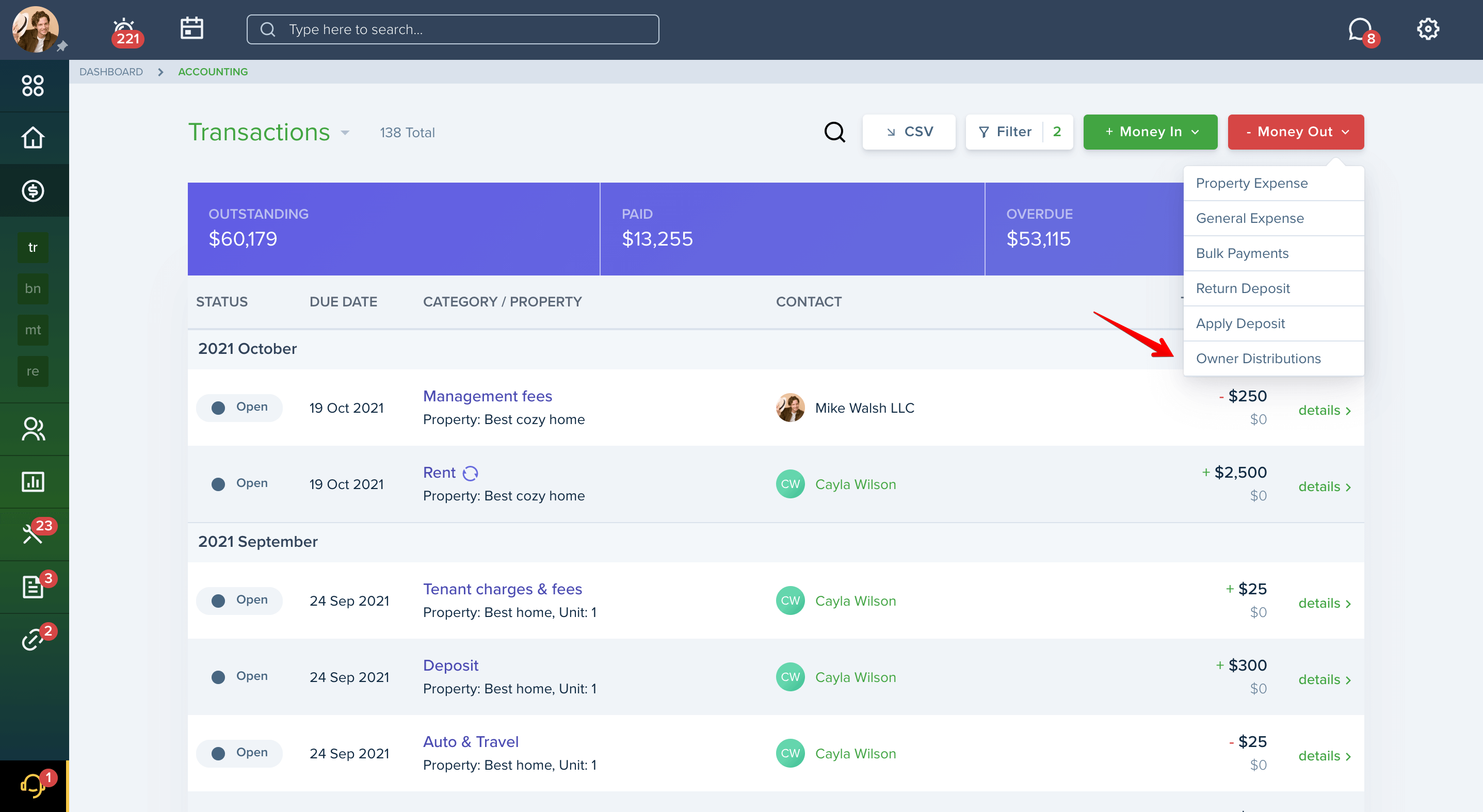This screenshot has height=812, width=1483.
Task: Click the transactions search magnifier icon
Action: pos(834,132)
